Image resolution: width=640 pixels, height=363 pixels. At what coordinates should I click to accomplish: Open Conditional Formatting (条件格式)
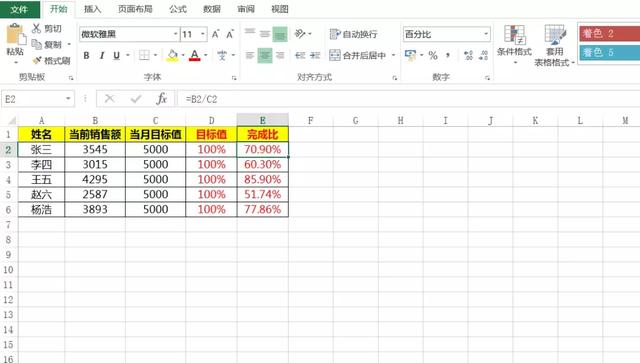coord(514,44)
